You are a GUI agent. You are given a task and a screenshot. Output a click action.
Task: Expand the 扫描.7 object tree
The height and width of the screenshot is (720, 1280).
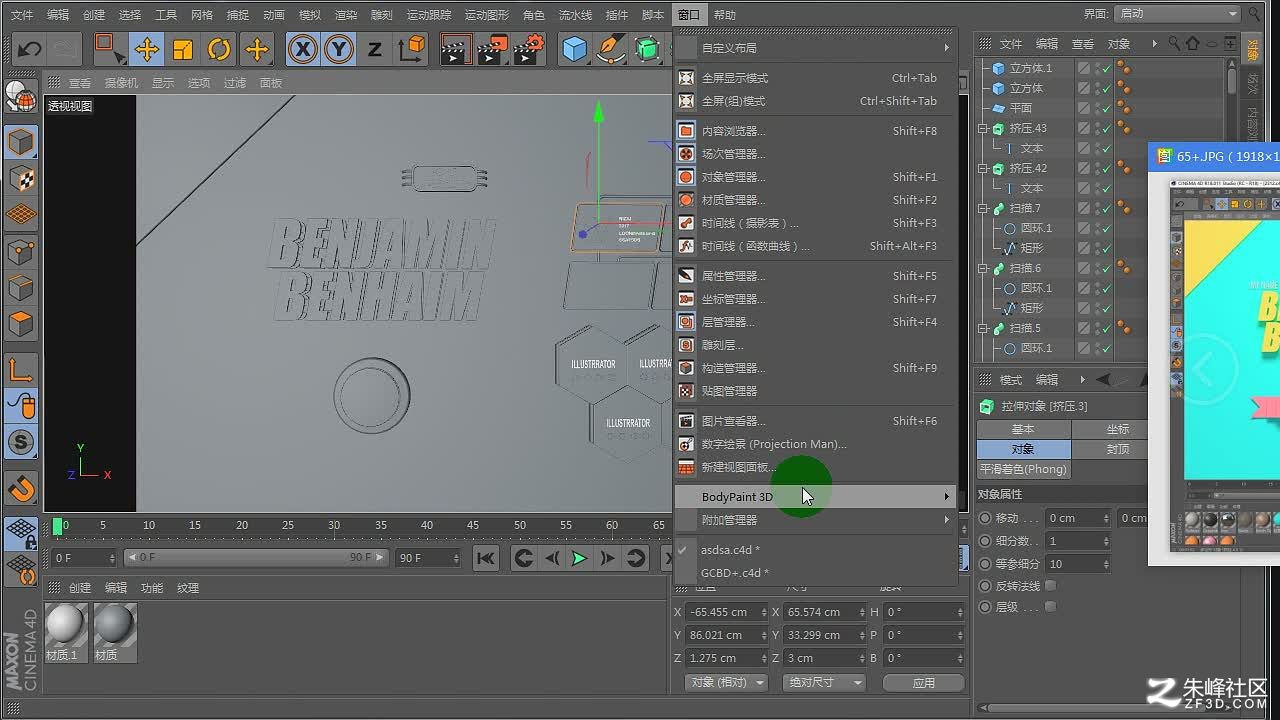click(982, 208)
